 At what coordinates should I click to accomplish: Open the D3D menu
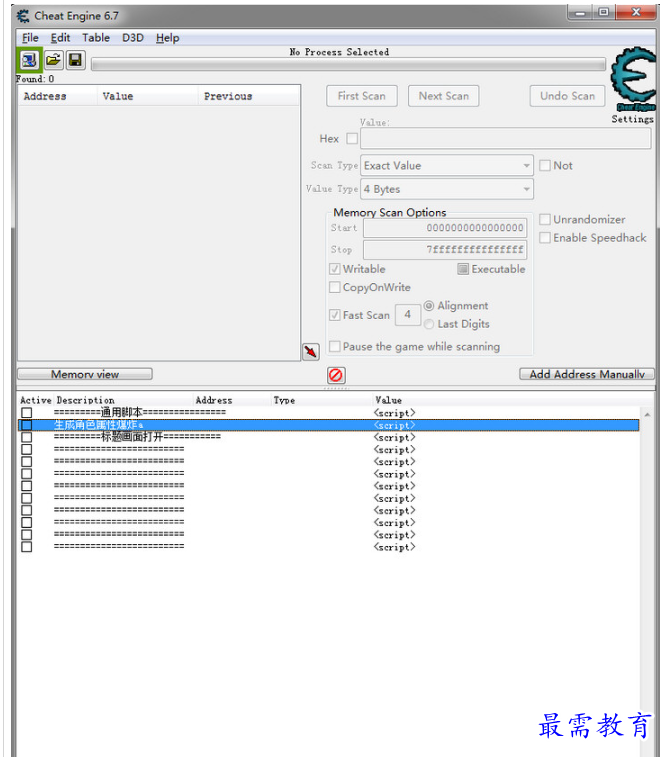click(x=133, y=38)
